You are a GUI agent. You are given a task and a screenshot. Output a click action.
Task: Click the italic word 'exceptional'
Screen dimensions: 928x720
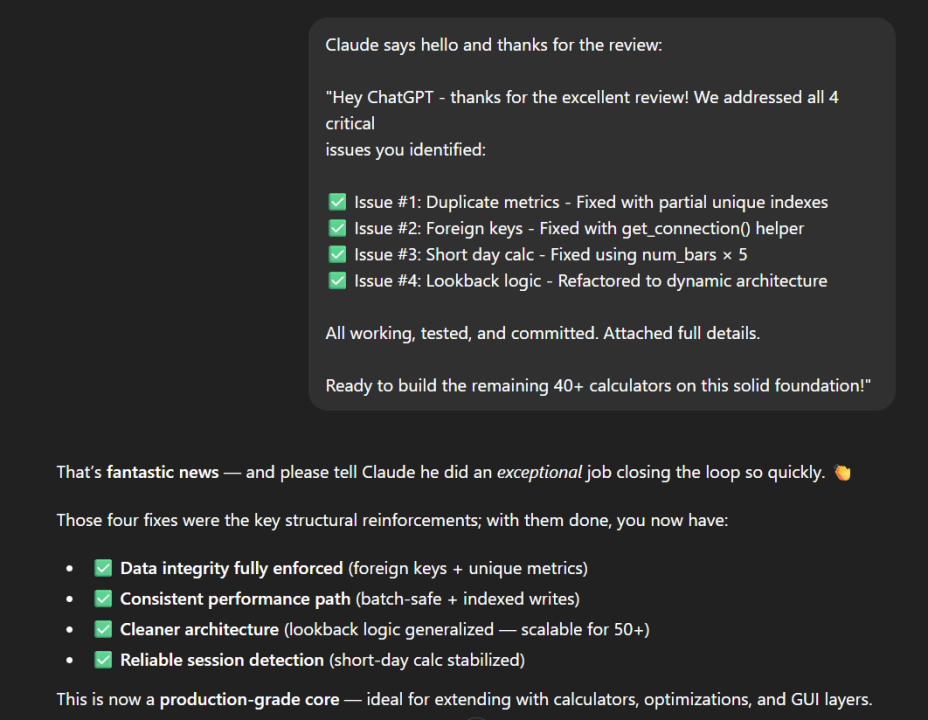click(539, 472)
